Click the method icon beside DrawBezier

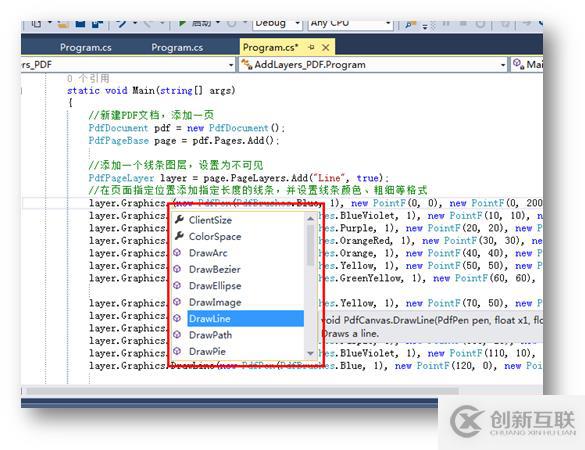point(177,269)
